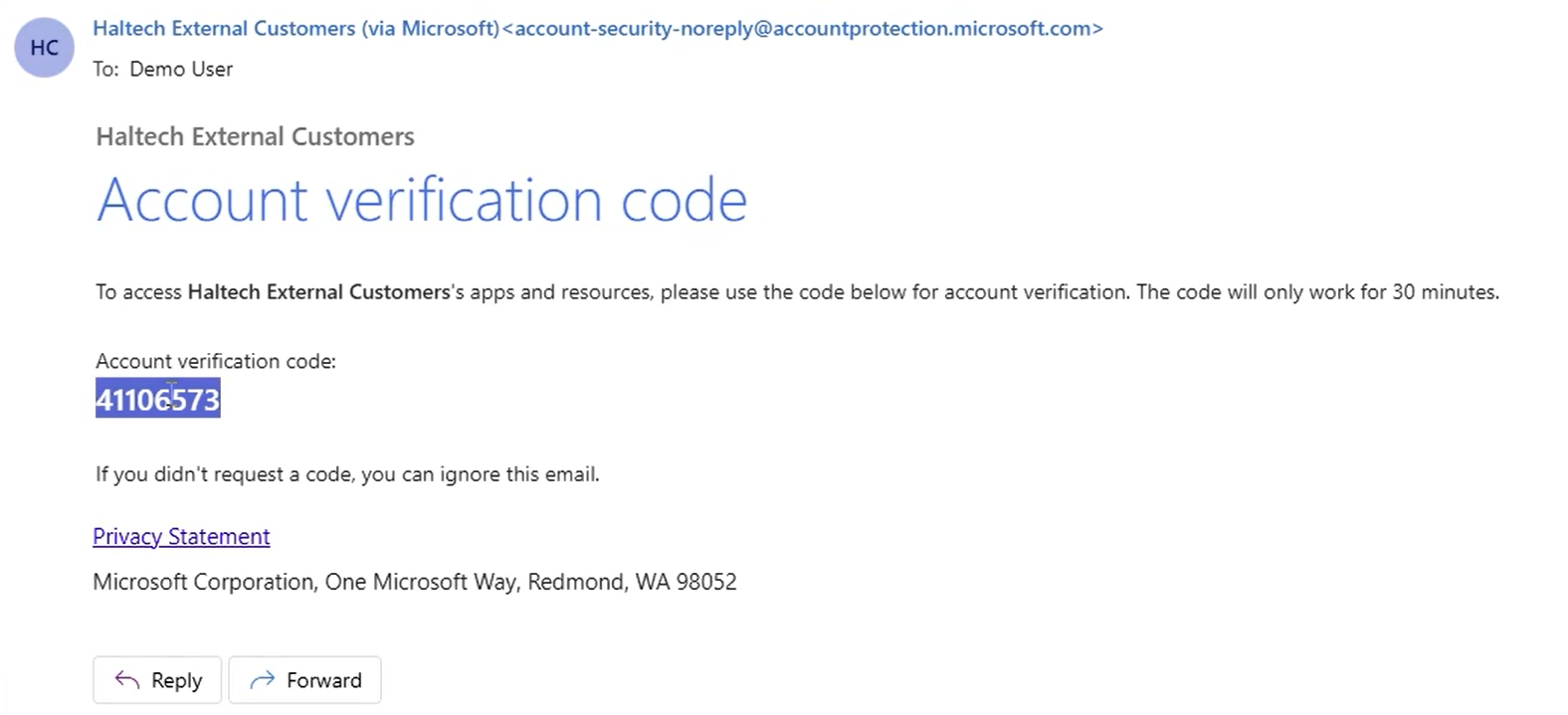The width and height of the screenshot is (1568, 715).
Task: Click 'Redmond, WA 98052' in footer
Action: click(632, 582)
